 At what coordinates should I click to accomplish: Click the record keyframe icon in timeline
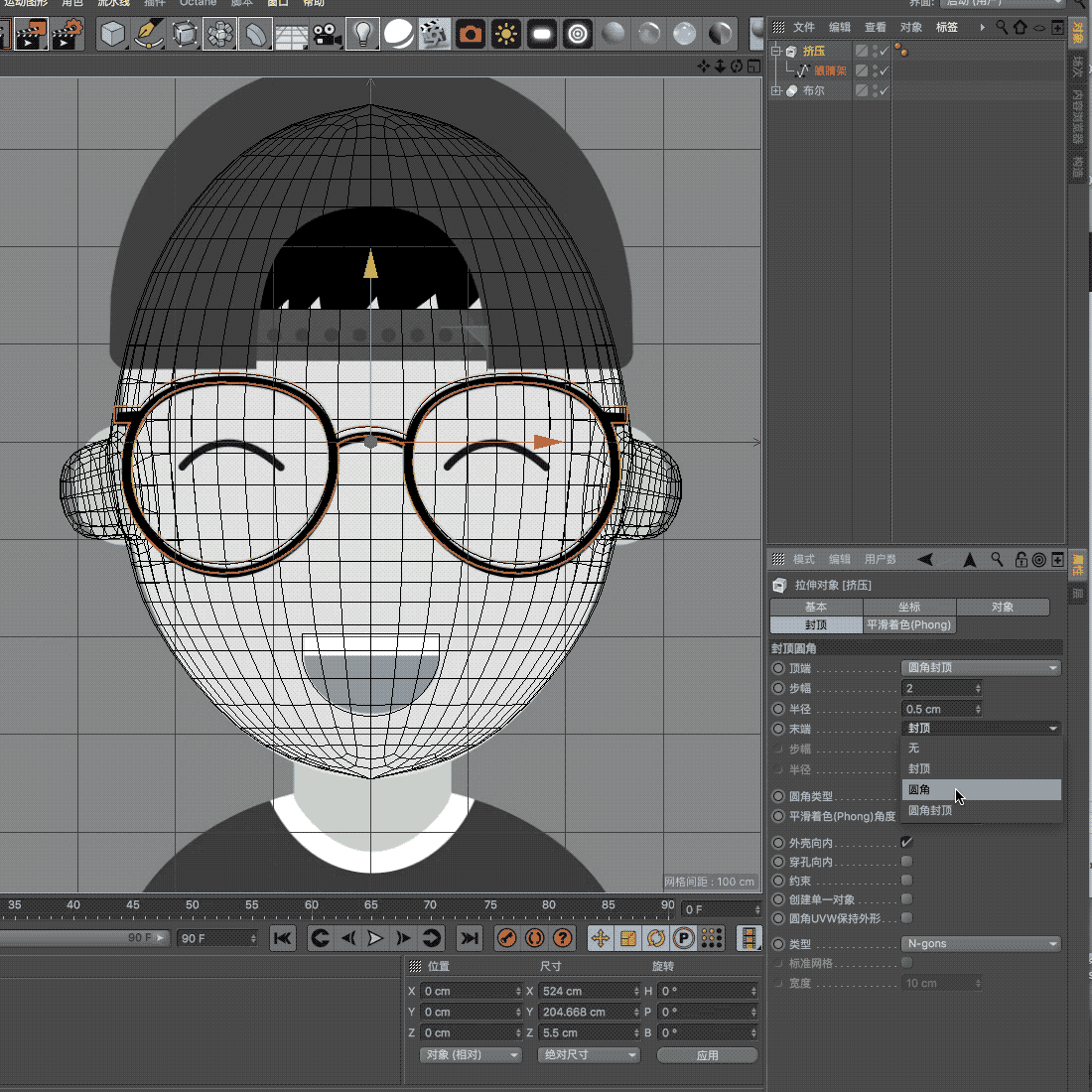click(x=507, y=938)
